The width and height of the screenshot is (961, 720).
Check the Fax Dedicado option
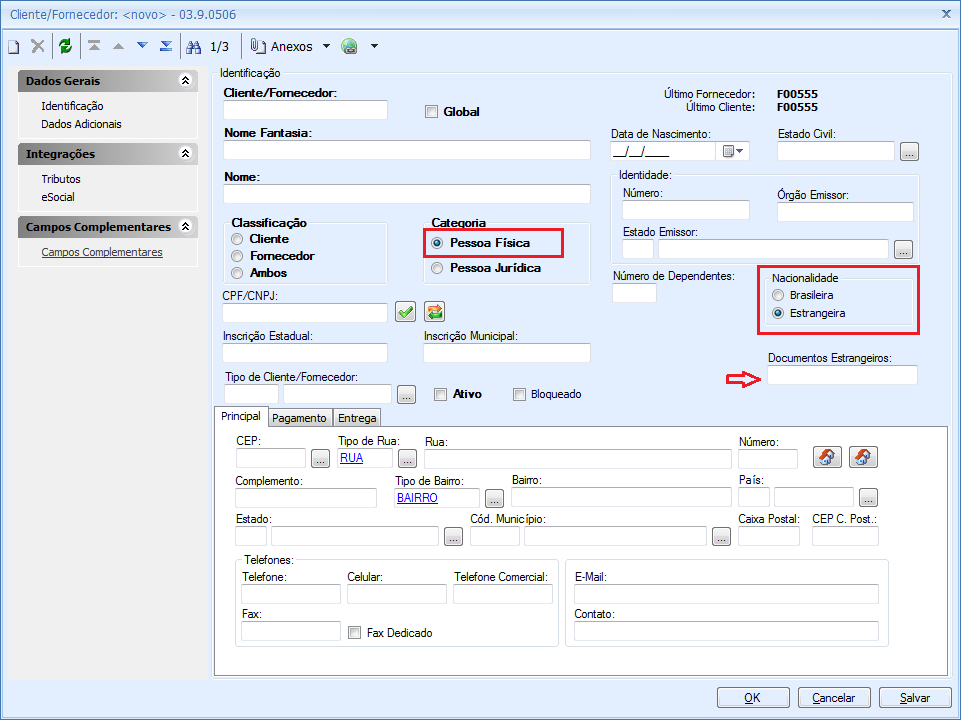(x=354, y=632)
